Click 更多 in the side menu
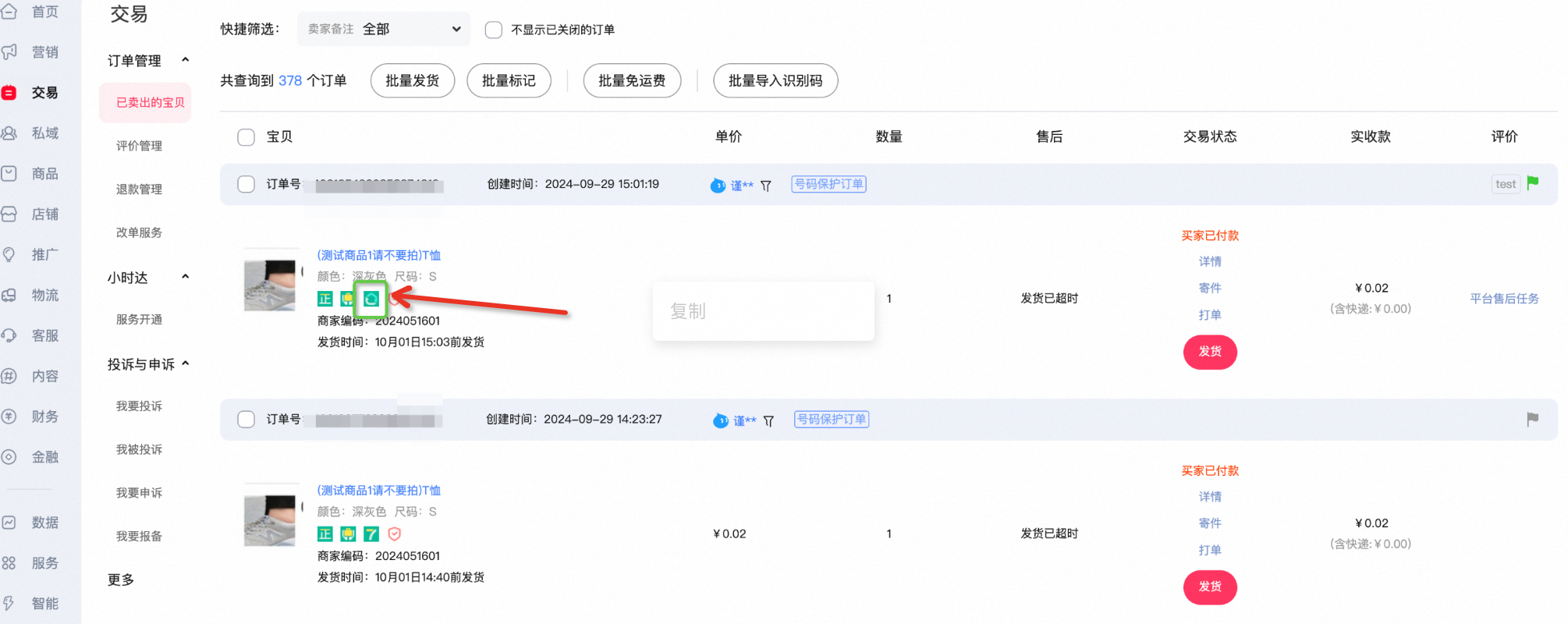Viewport: 1568px width, 624px height. point(121,580)
